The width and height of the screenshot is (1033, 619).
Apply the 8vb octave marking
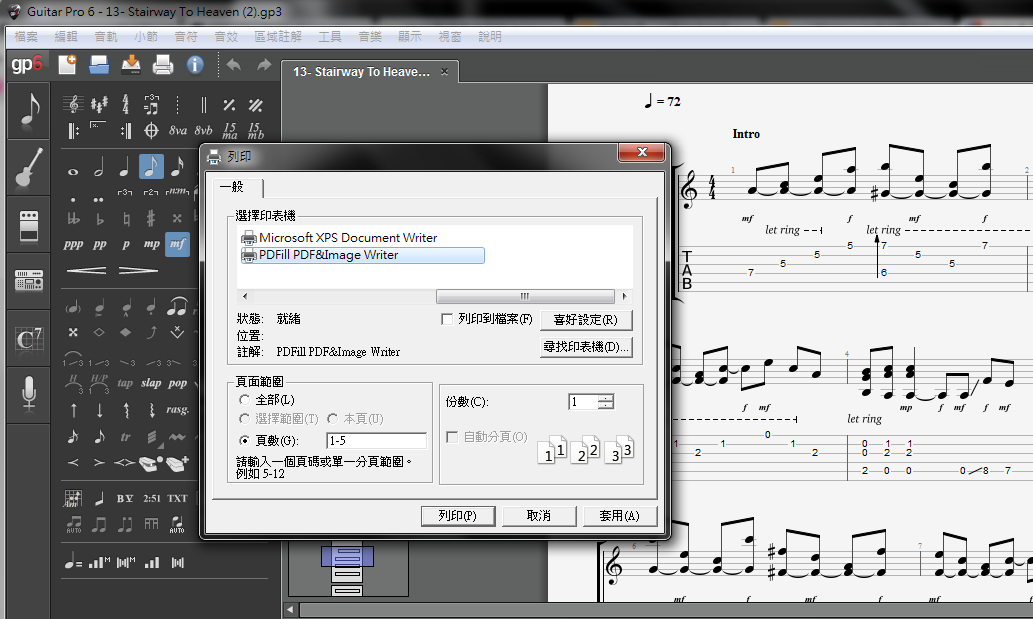click(204, 130)
